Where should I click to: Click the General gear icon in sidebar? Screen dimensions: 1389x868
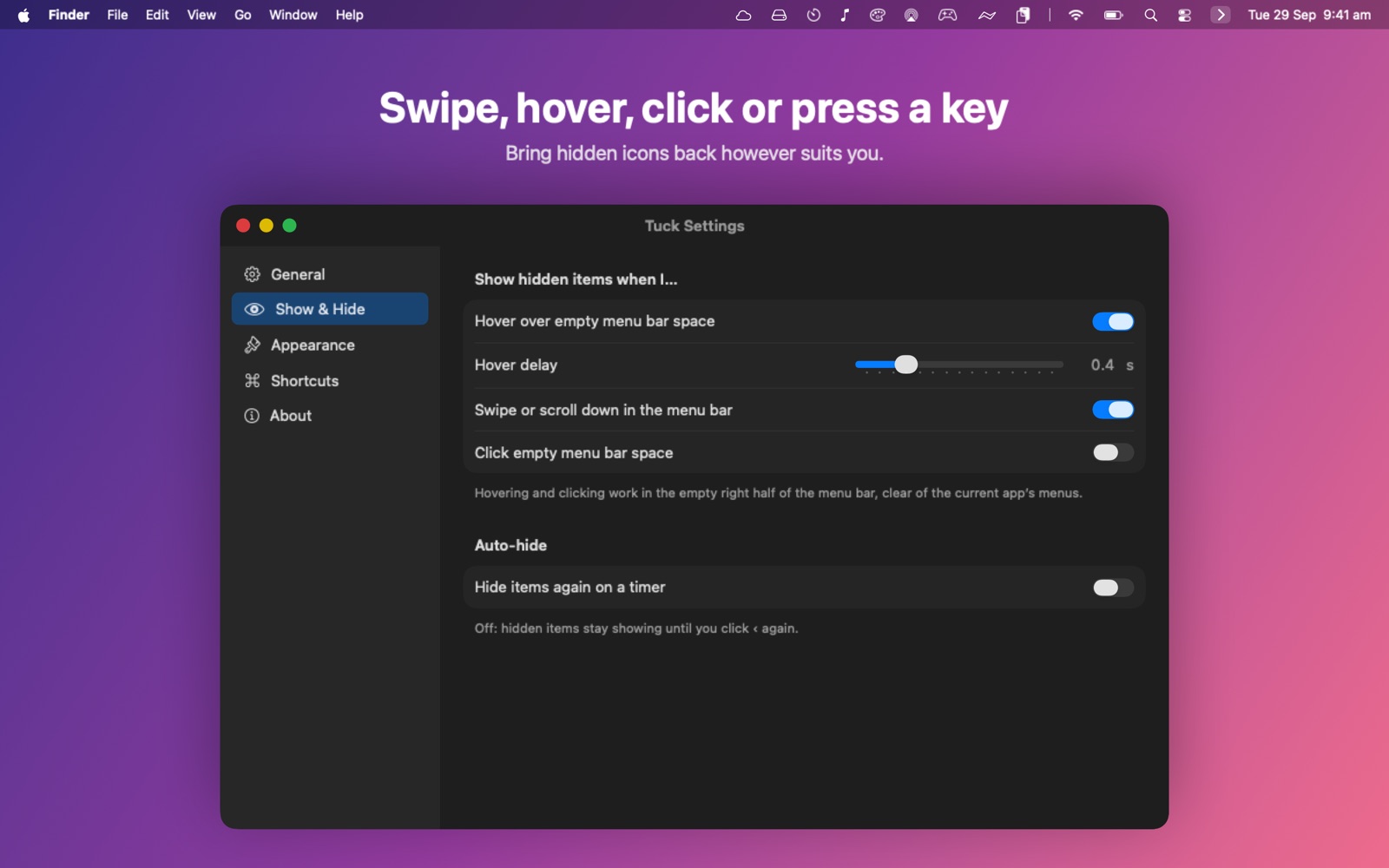click(x=252, y=274)
